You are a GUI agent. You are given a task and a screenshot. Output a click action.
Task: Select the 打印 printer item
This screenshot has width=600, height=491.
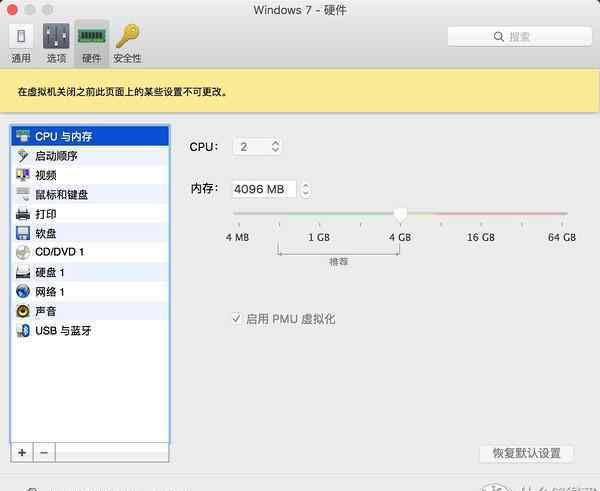tap(90, 214)
